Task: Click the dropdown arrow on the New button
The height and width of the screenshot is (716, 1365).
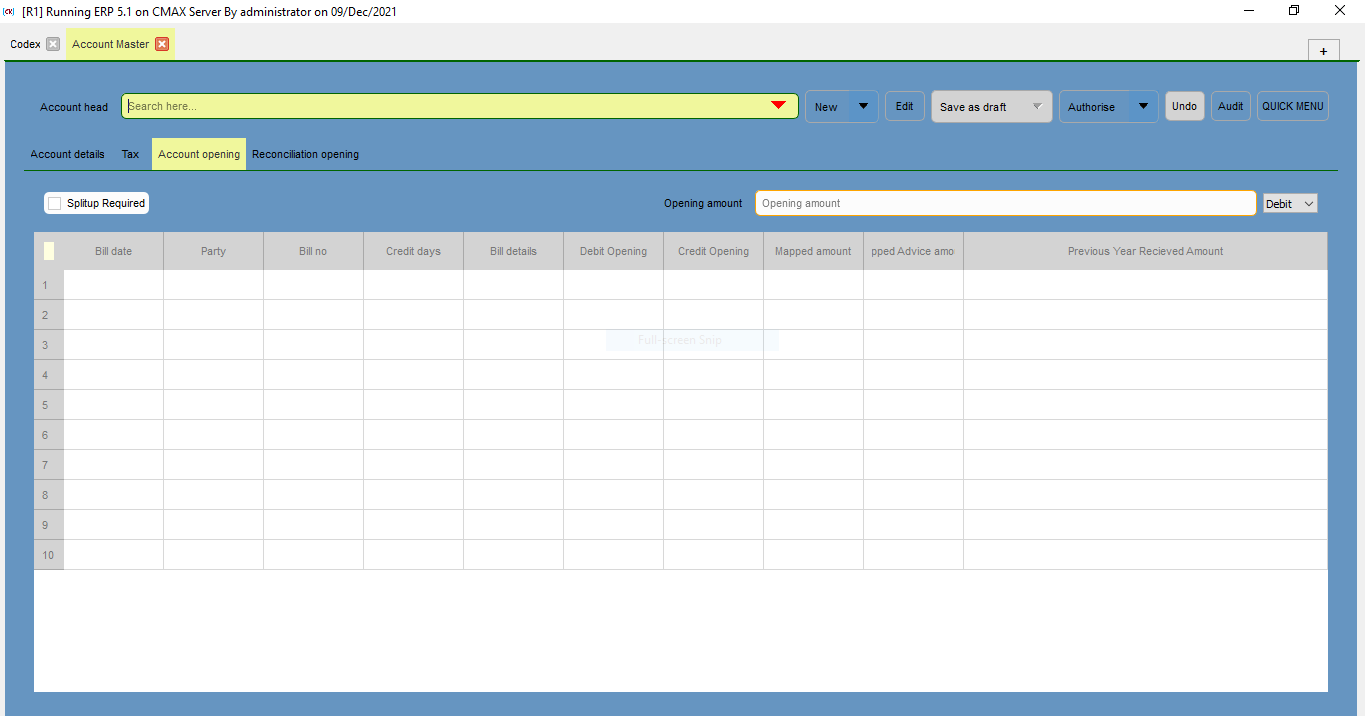Action: click(x=863, y=106)
